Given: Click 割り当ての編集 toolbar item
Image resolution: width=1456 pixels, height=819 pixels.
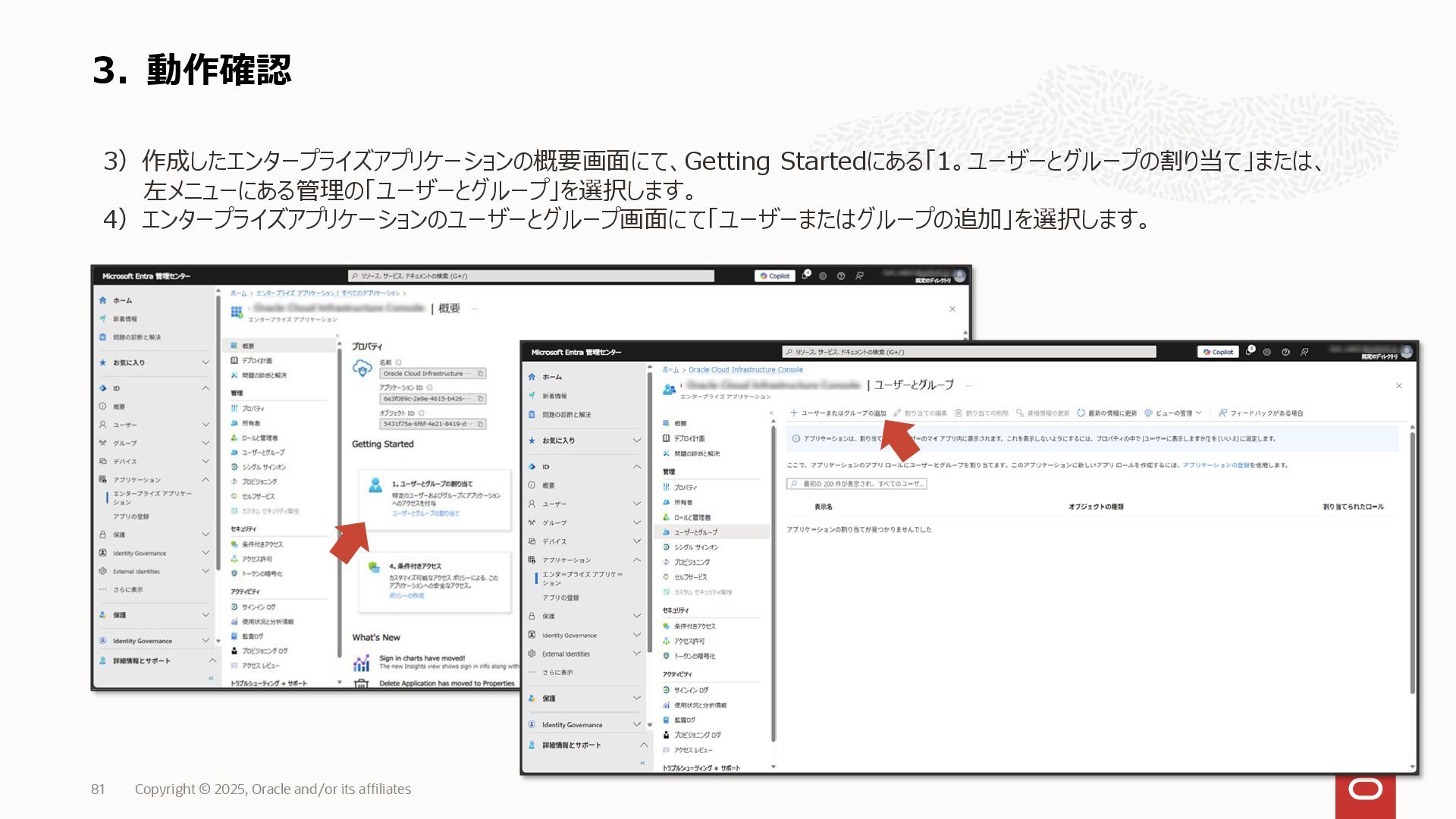Looking at the screenshot, I should (x=921, y=413).
